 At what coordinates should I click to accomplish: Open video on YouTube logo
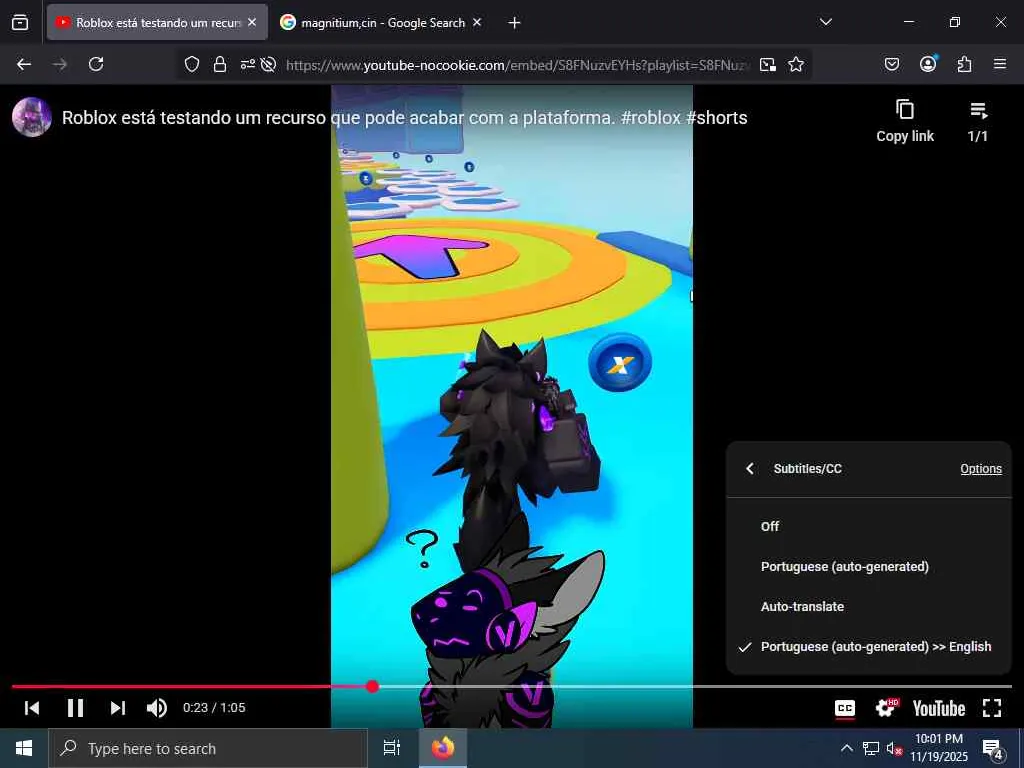pos(938,709)
